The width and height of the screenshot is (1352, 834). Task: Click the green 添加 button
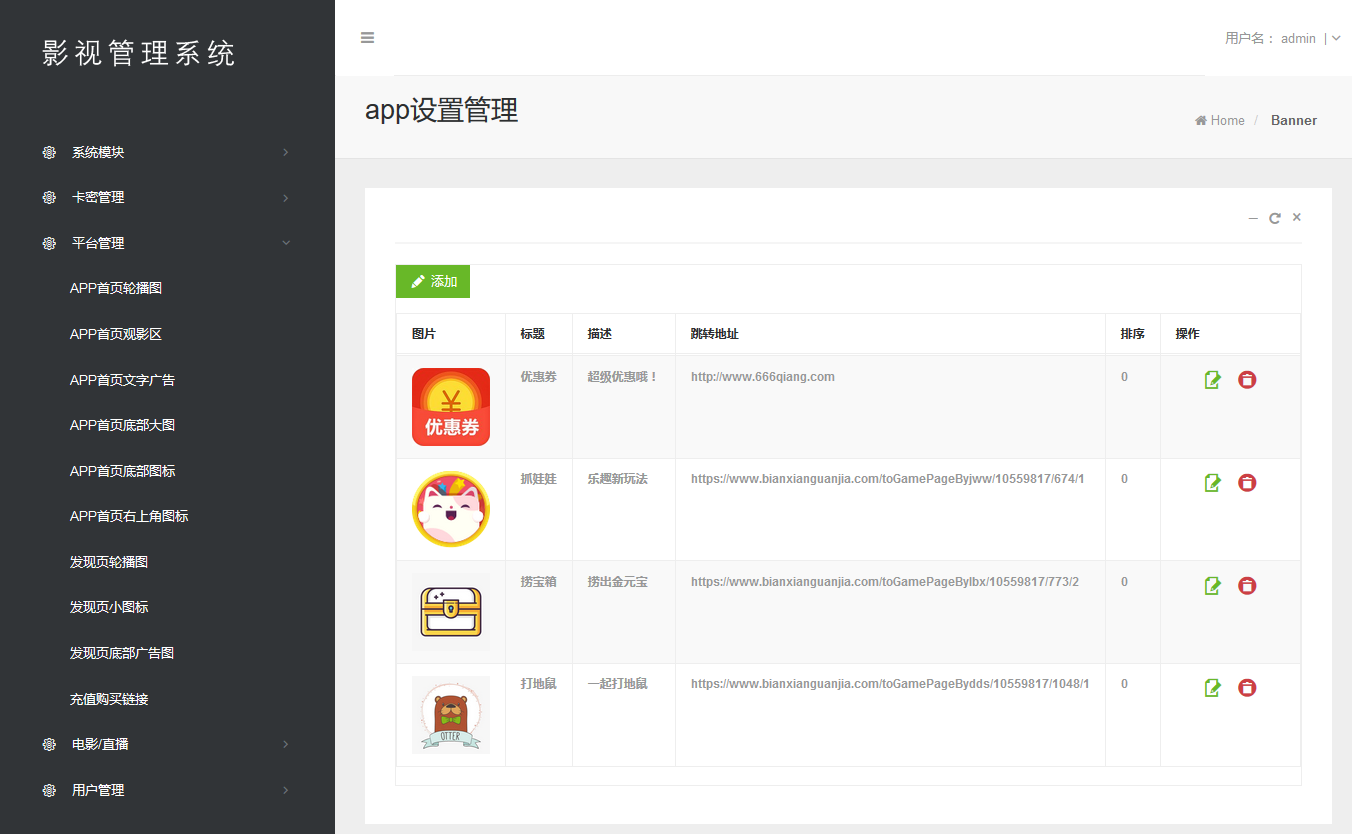coord(433,282)
